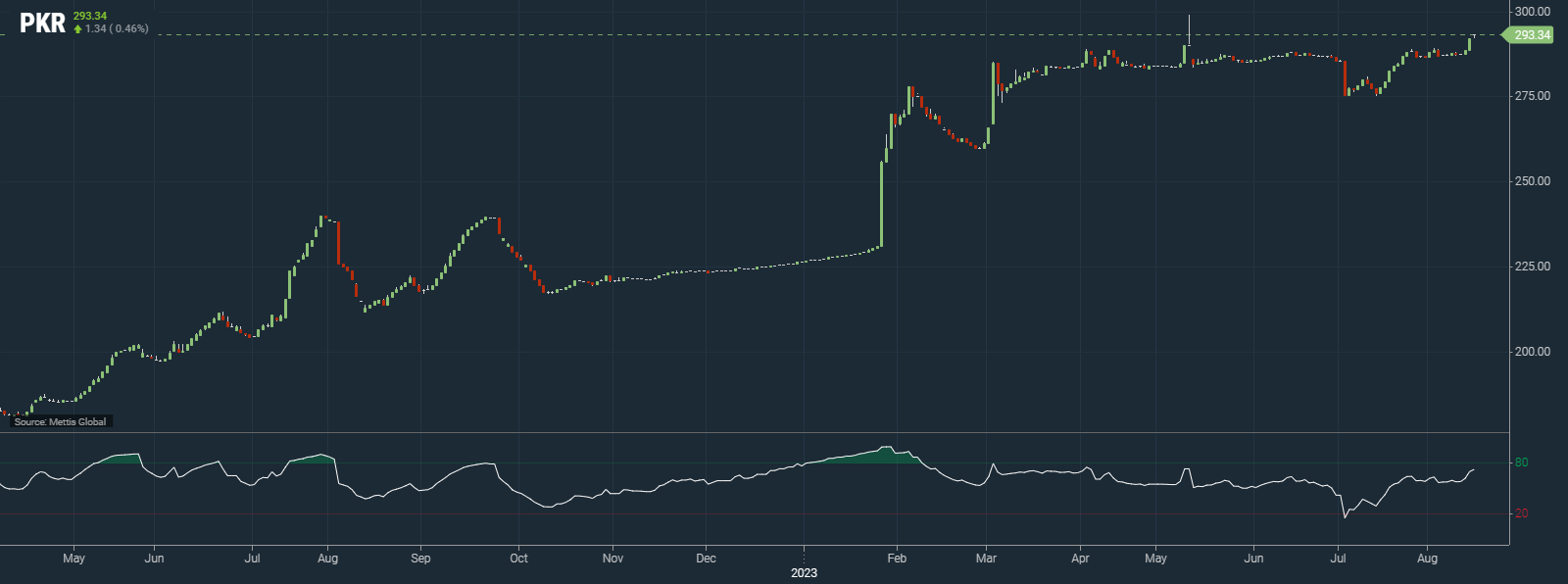Image resolution: width=1568 pixels, height=584 pixels.
Task: Click the 1.34 (0.46%) change text
Action: coord(117,29)
